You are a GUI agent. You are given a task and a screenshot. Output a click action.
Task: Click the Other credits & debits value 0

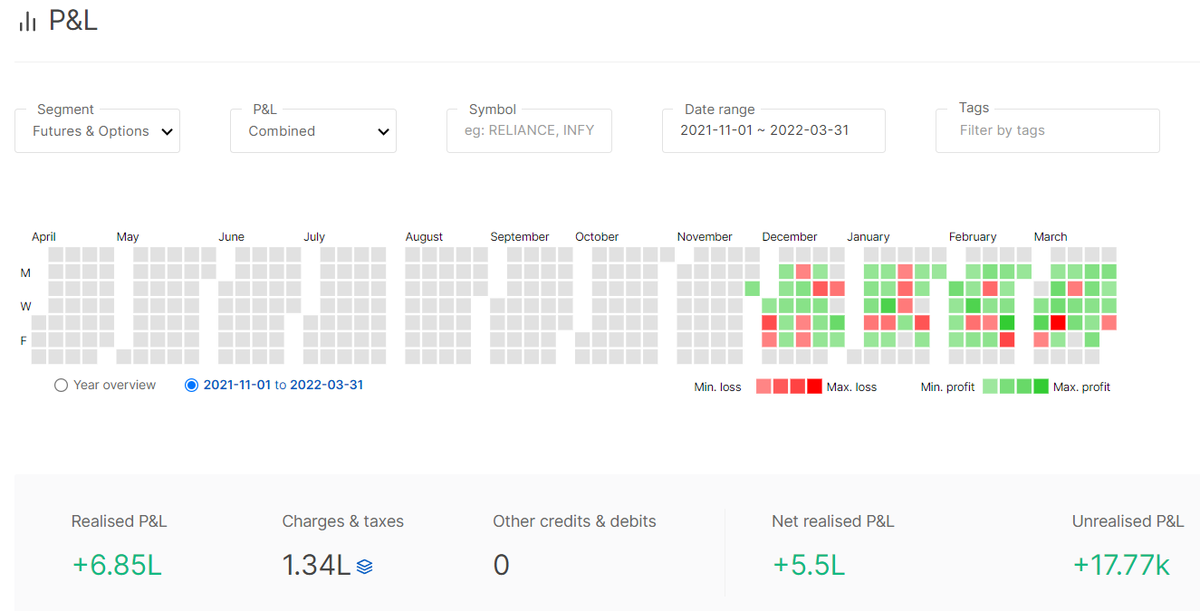click(x=501, y=565)
